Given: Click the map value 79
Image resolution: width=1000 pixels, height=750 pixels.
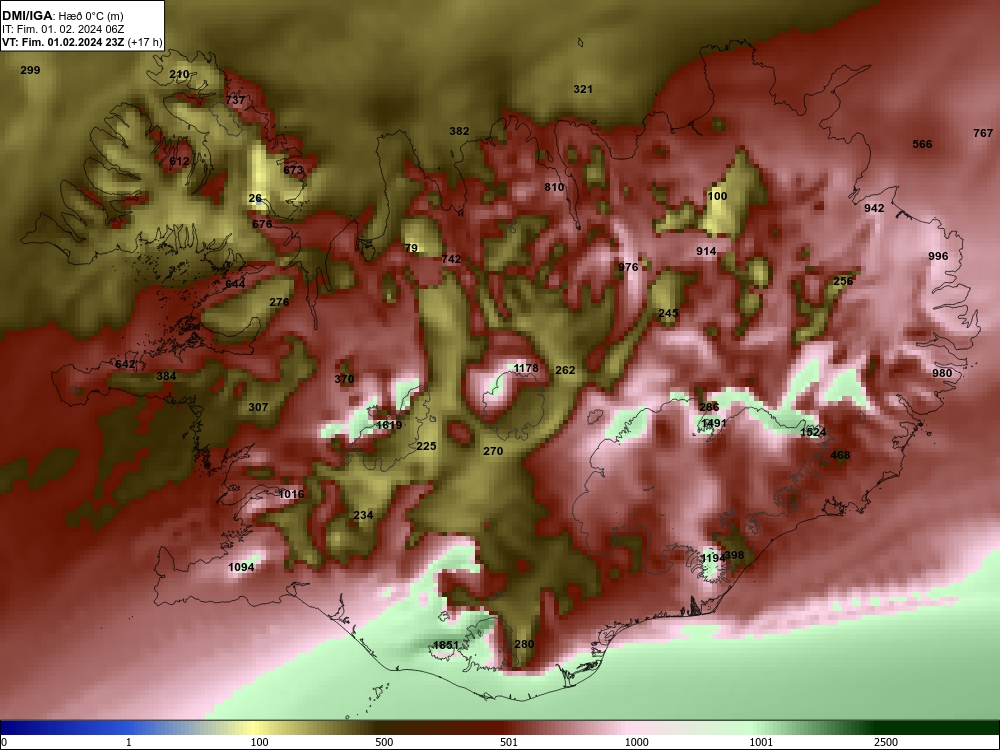Looking at the screenshot, I should (x=411, y=248).
